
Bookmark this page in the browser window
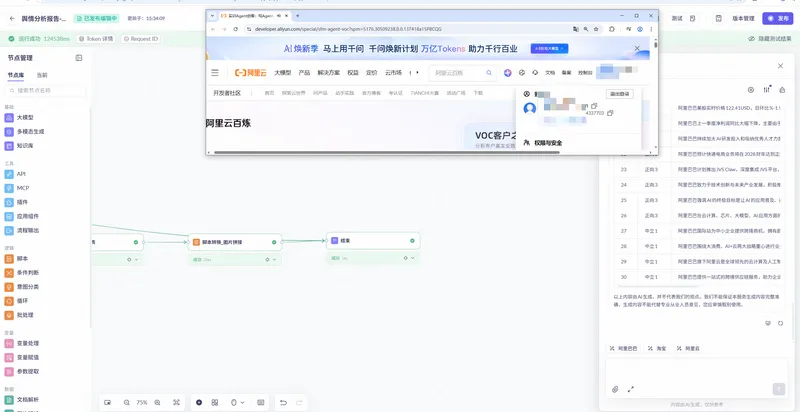[596, 29]
